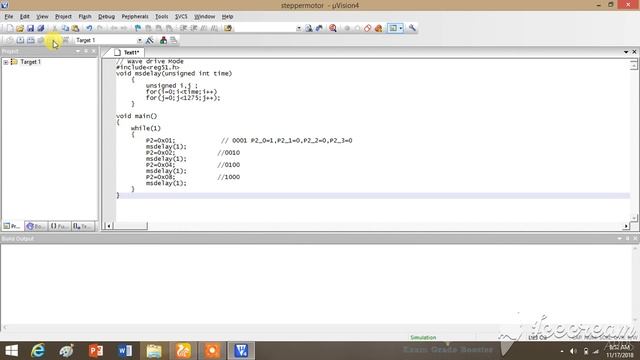640x360 pixels.
Task: Click the find text input field in the toolbar
Action: pyautogui.click(x=264, y=28)
